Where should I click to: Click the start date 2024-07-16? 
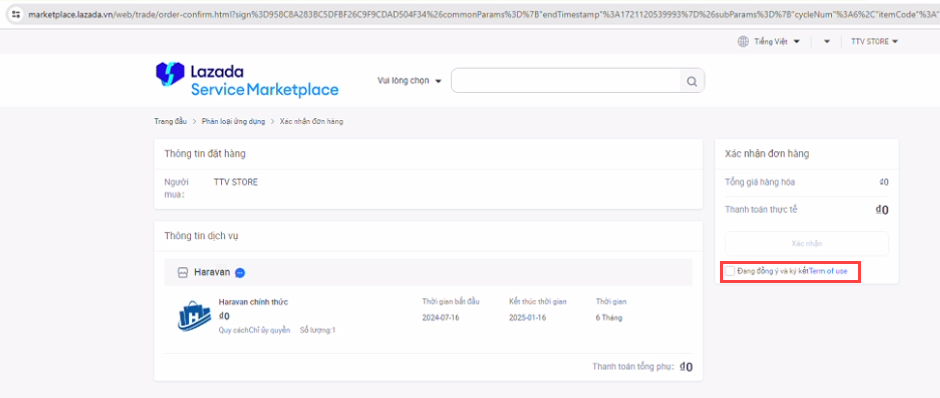[441, 318]
